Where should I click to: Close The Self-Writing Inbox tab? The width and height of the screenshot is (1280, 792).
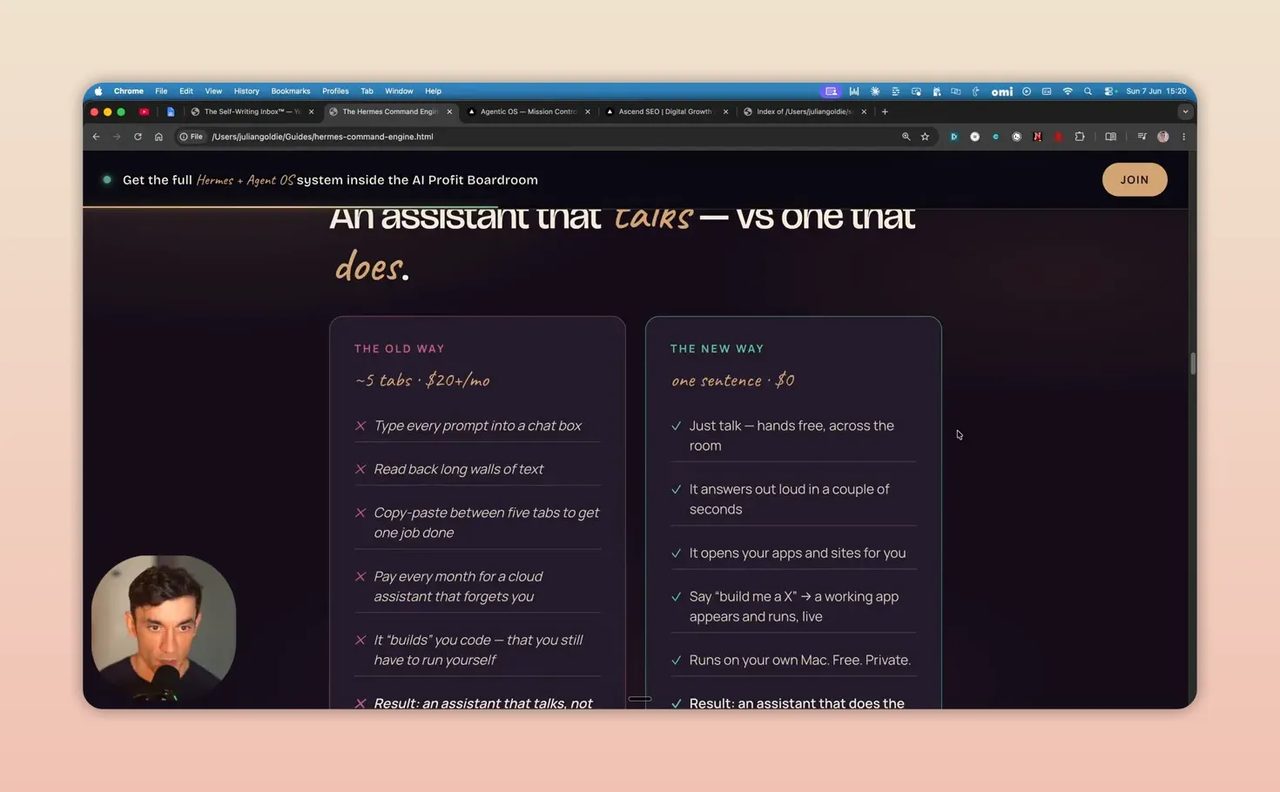(x=311, y=112)
